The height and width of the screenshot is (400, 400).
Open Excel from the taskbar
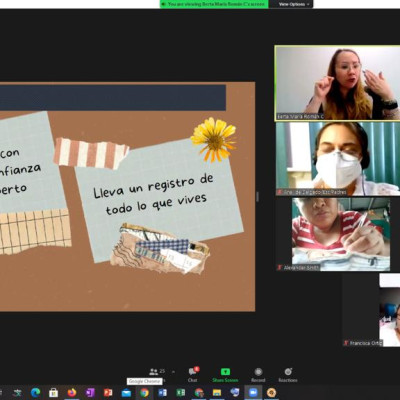tap(181, 393)
